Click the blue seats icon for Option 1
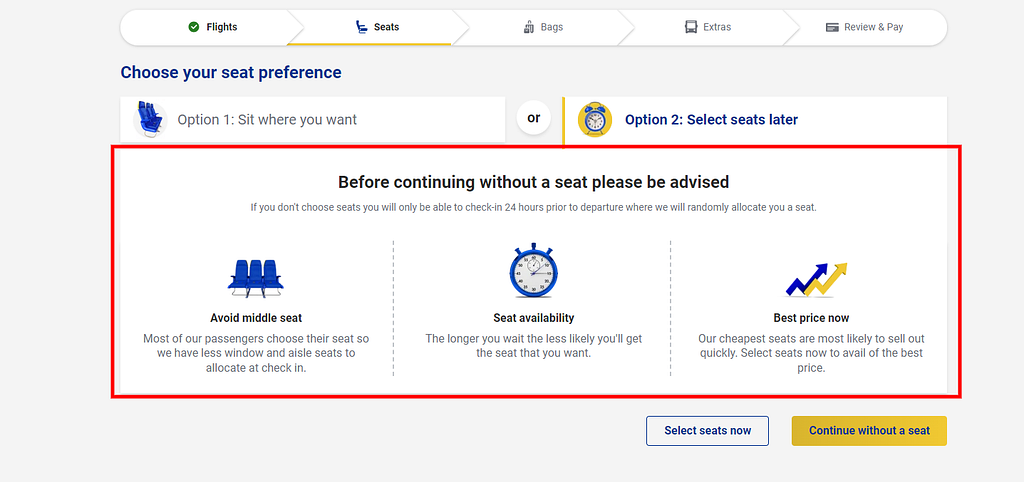Image resolution: width=1024 pixels, height=482 pixels. (150, 120)
